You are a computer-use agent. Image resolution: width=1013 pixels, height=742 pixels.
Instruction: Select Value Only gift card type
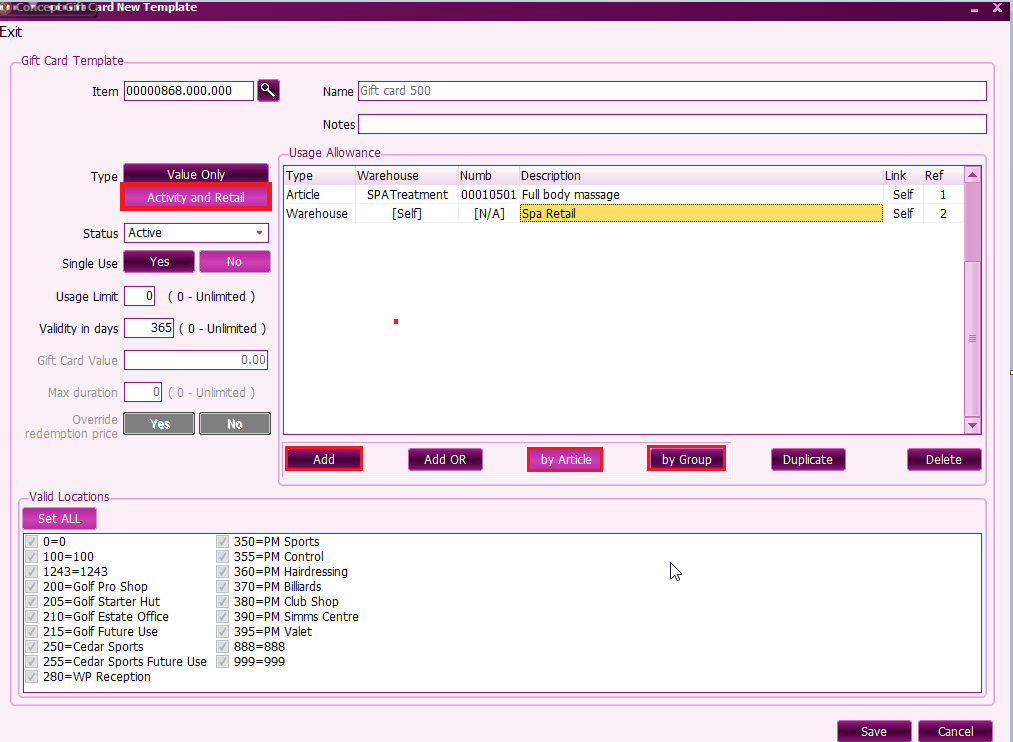point(196,174)
